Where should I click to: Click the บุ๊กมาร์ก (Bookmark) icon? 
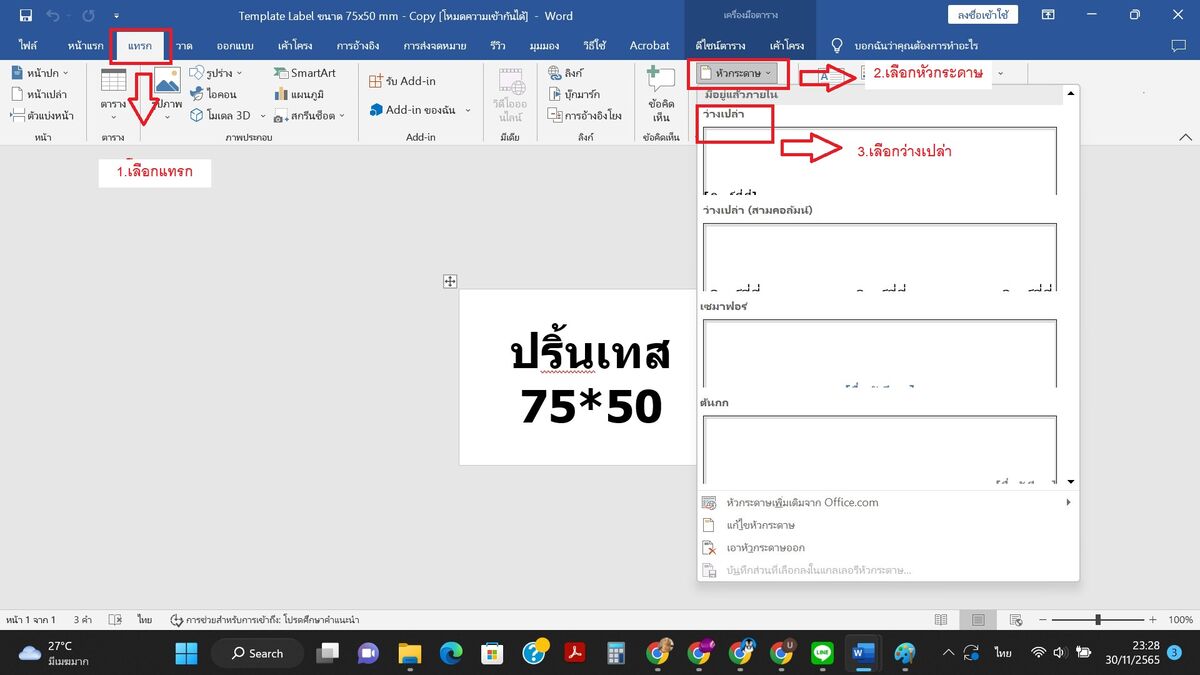pos(573,94)
